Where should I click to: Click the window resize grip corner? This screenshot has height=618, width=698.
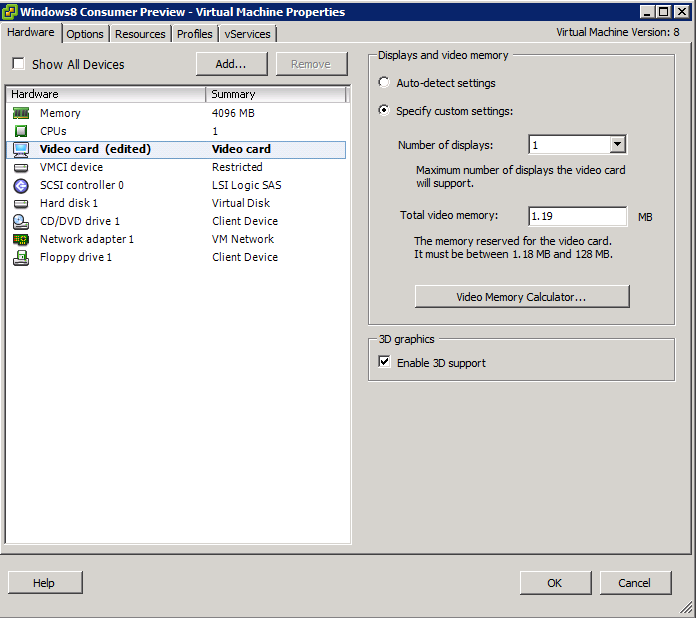click(686, 607)
